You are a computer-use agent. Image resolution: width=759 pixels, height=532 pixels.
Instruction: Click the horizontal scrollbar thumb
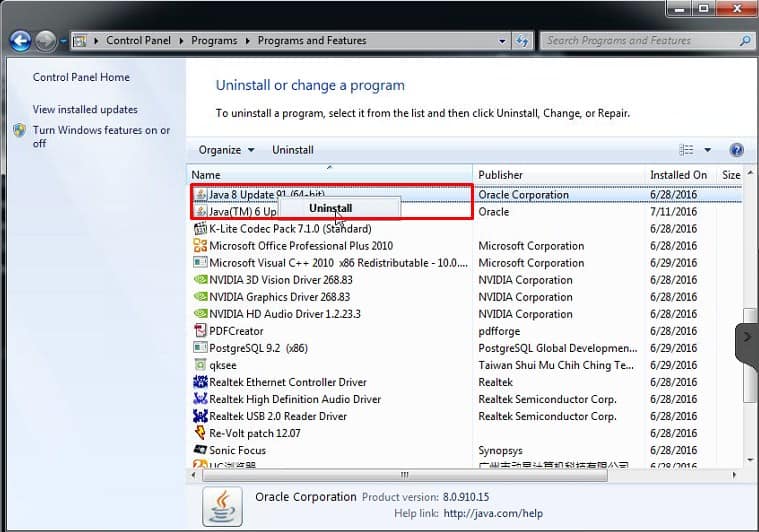pyautogui.click(x=405, y=475)
